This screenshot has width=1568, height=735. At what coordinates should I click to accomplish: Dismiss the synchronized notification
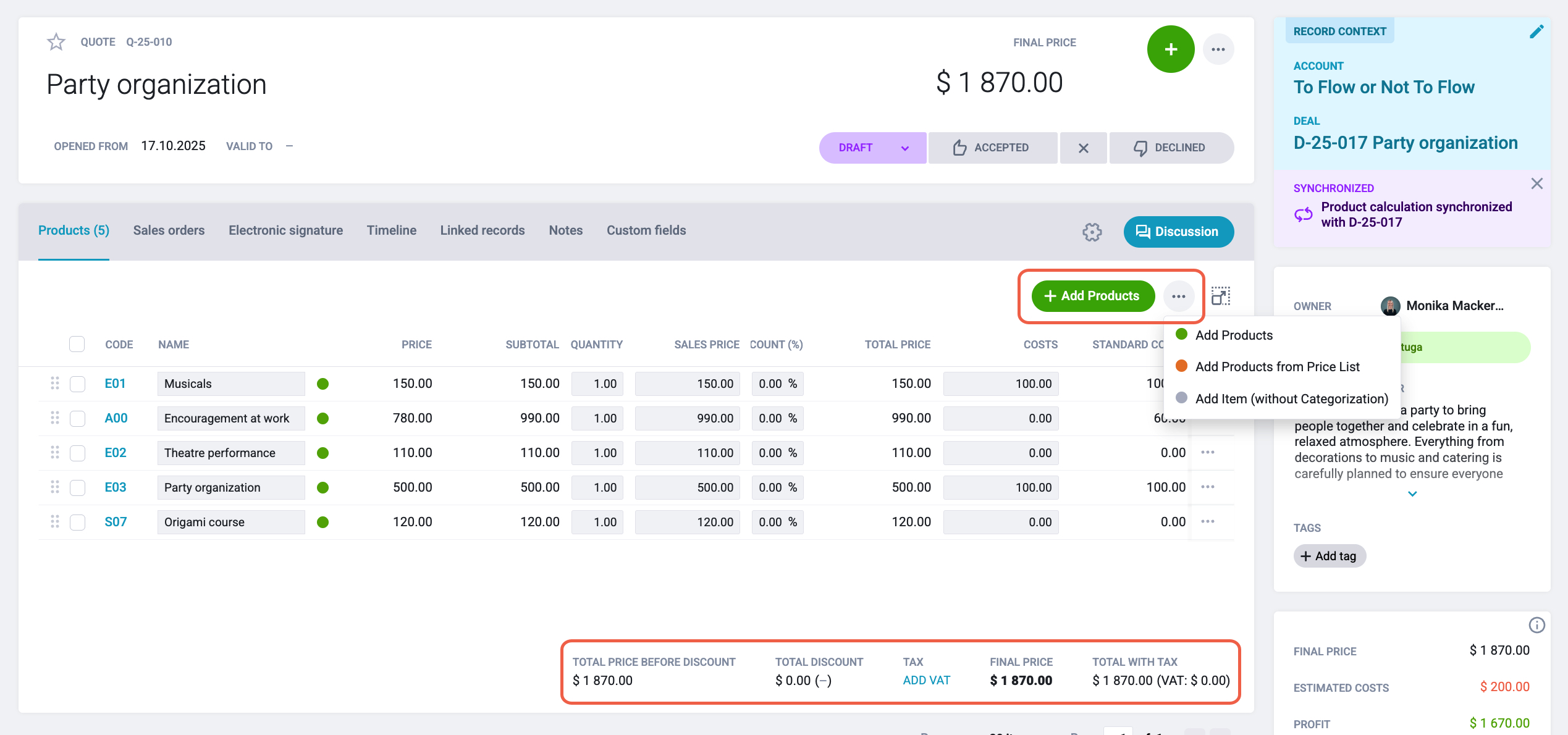[1536, 183]
